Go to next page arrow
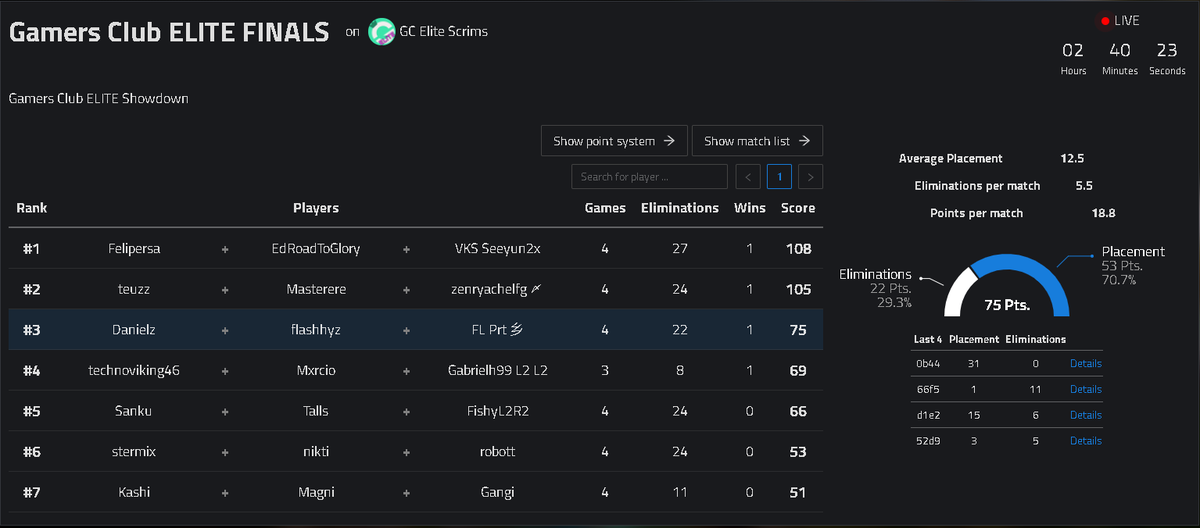Image resolution: width=1200 pixels, height=528 pixels. coord(811,177)
